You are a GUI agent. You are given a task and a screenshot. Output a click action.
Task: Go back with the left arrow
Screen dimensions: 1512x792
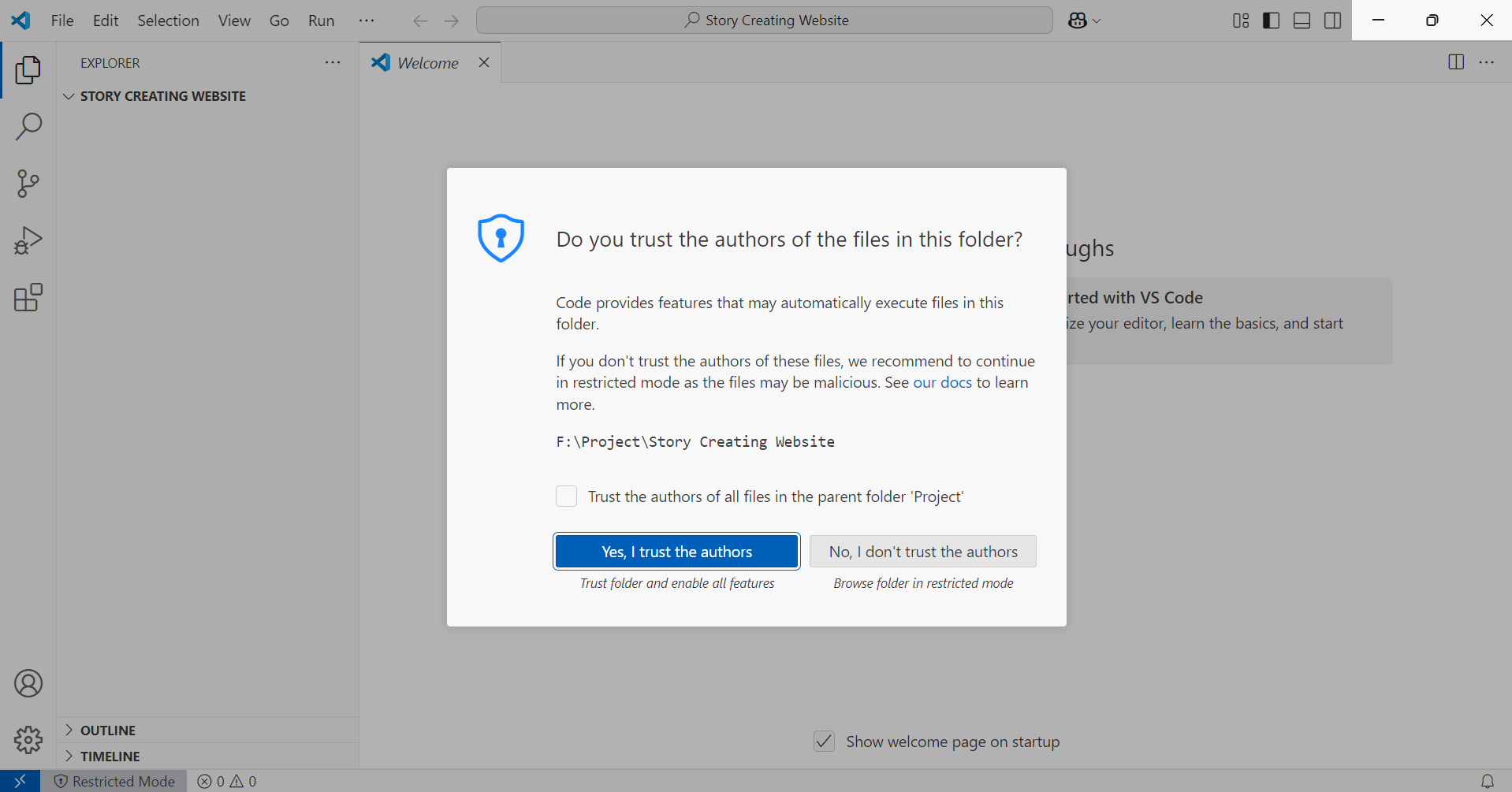[x=420, y=20]
